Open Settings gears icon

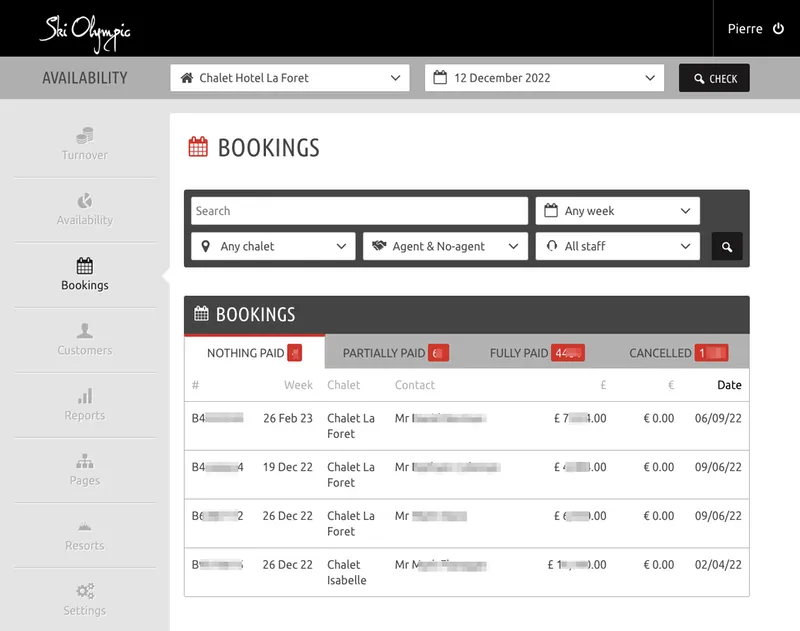85,591
